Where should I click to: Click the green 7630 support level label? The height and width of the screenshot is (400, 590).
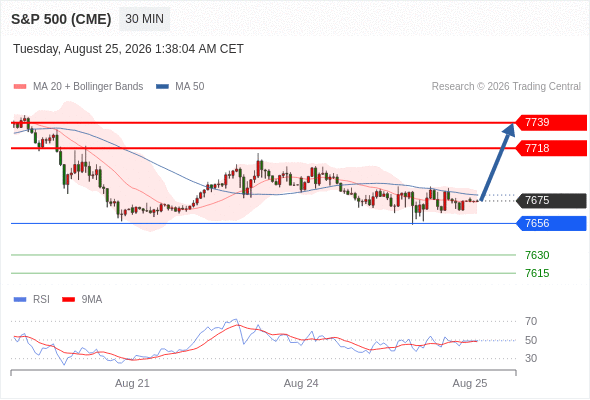[x=537, y=256]
